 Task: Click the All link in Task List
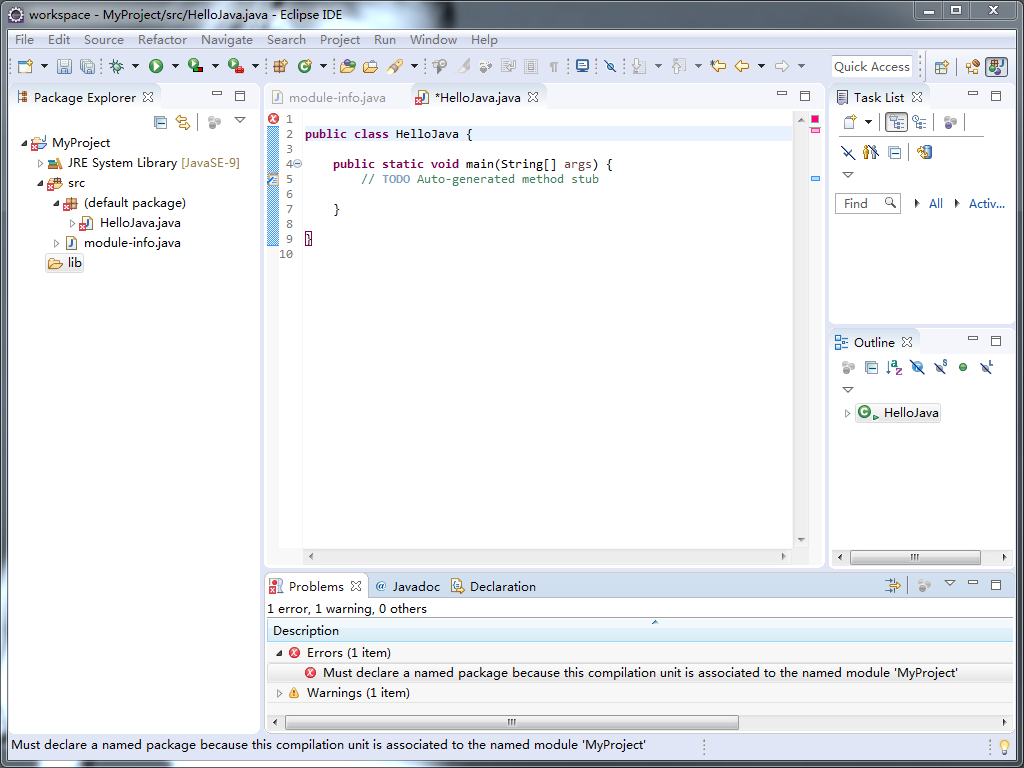pos(936,204)
